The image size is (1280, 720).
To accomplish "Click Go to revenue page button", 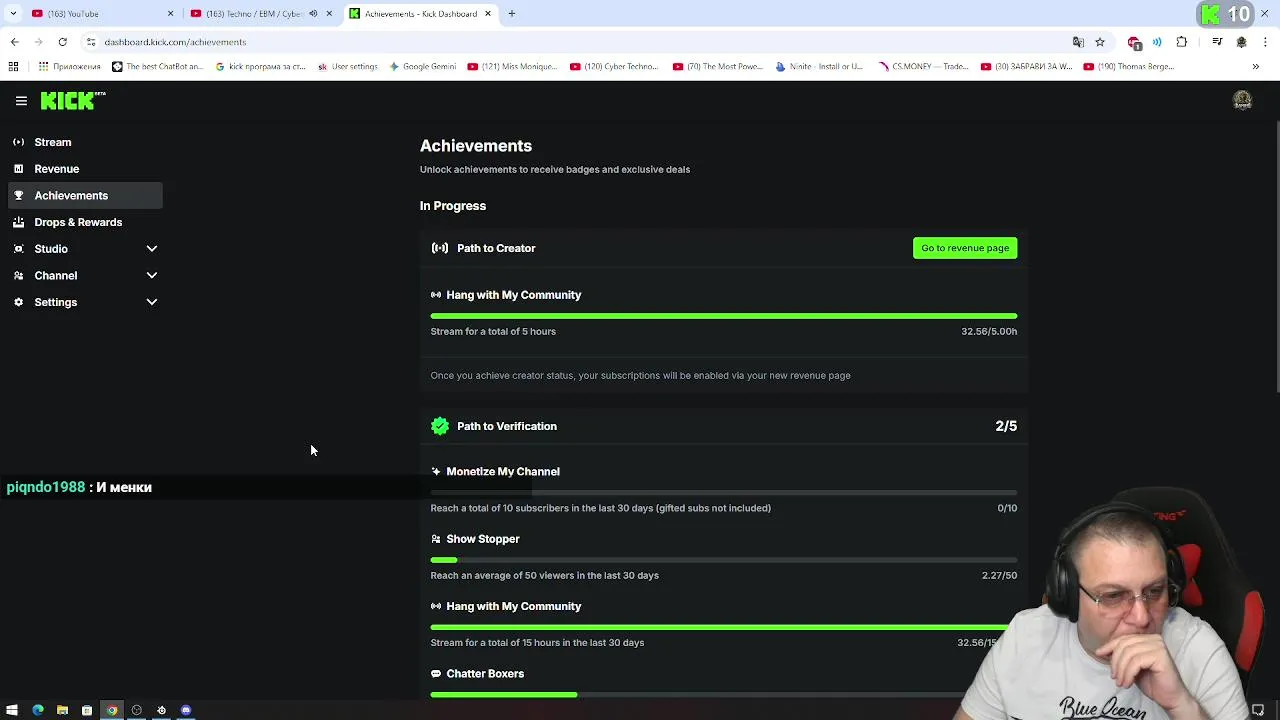I will click(x=965, y=248).
